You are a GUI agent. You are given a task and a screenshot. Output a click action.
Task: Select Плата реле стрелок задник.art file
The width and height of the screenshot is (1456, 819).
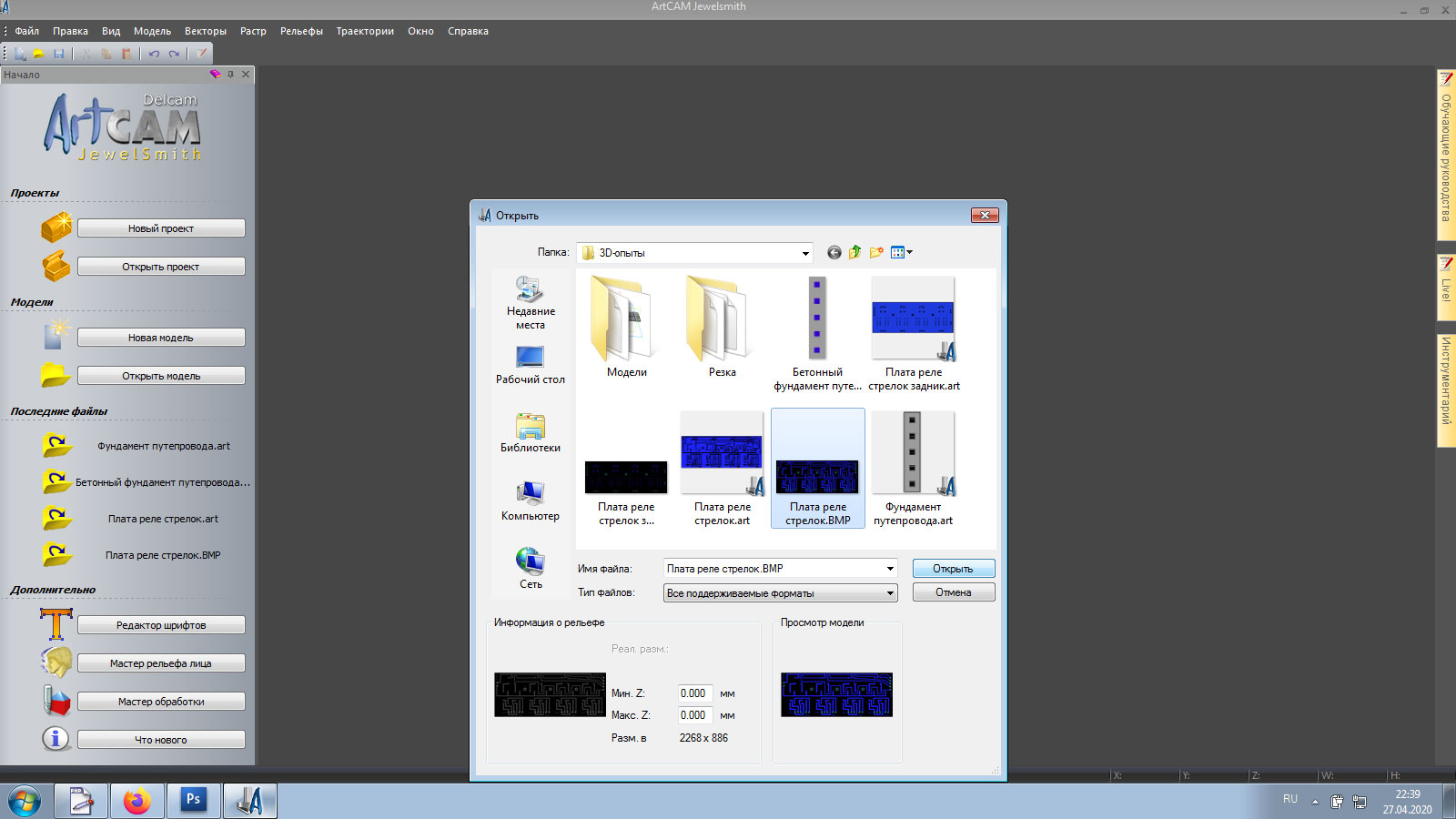[x=914, y=334]
